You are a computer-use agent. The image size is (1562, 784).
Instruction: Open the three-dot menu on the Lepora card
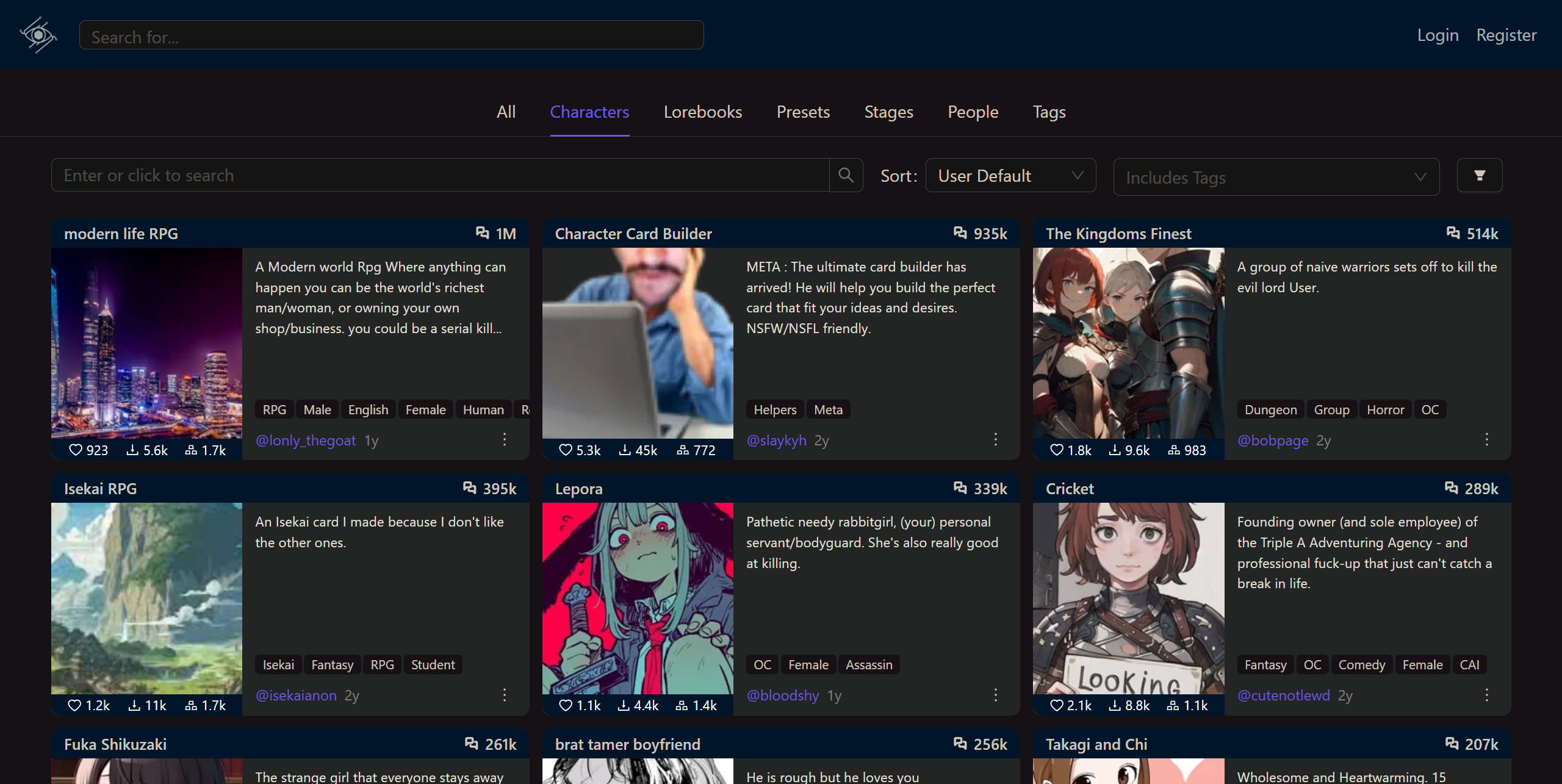pyautogui.click(x=995, y=695)
